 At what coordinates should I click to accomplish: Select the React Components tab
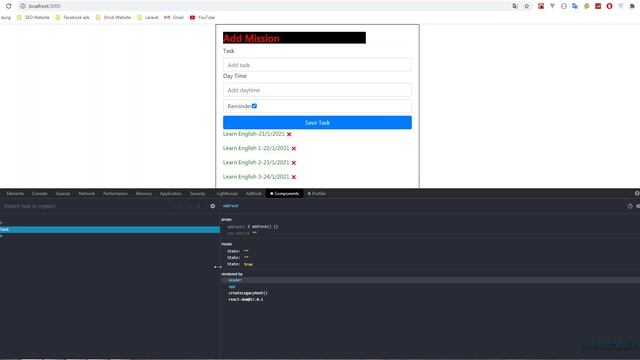tap(284, 193)
